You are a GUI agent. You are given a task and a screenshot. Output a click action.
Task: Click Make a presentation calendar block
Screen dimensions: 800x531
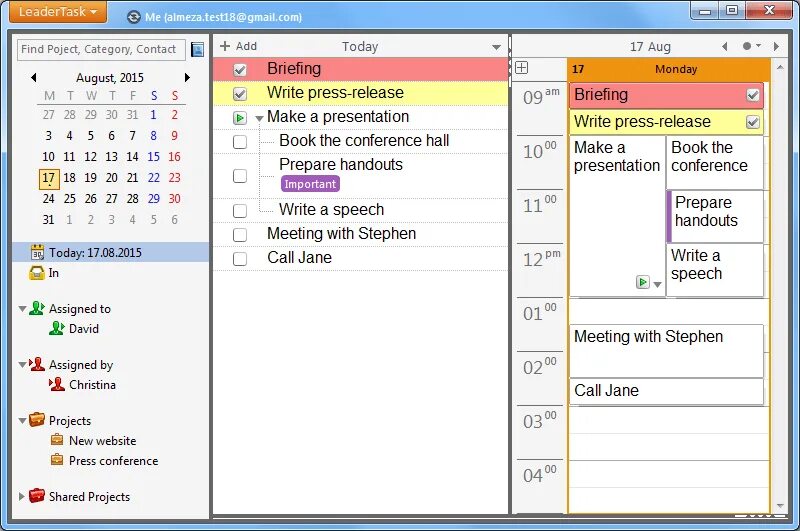point(617,216)
